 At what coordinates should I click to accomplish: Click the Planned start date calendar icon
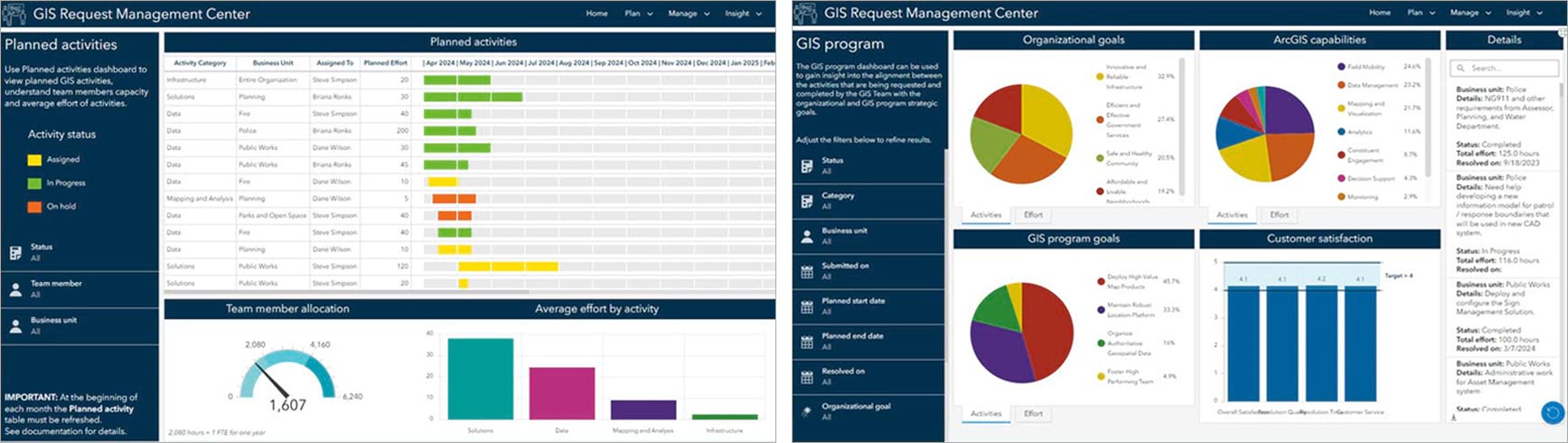coord(807,306)
